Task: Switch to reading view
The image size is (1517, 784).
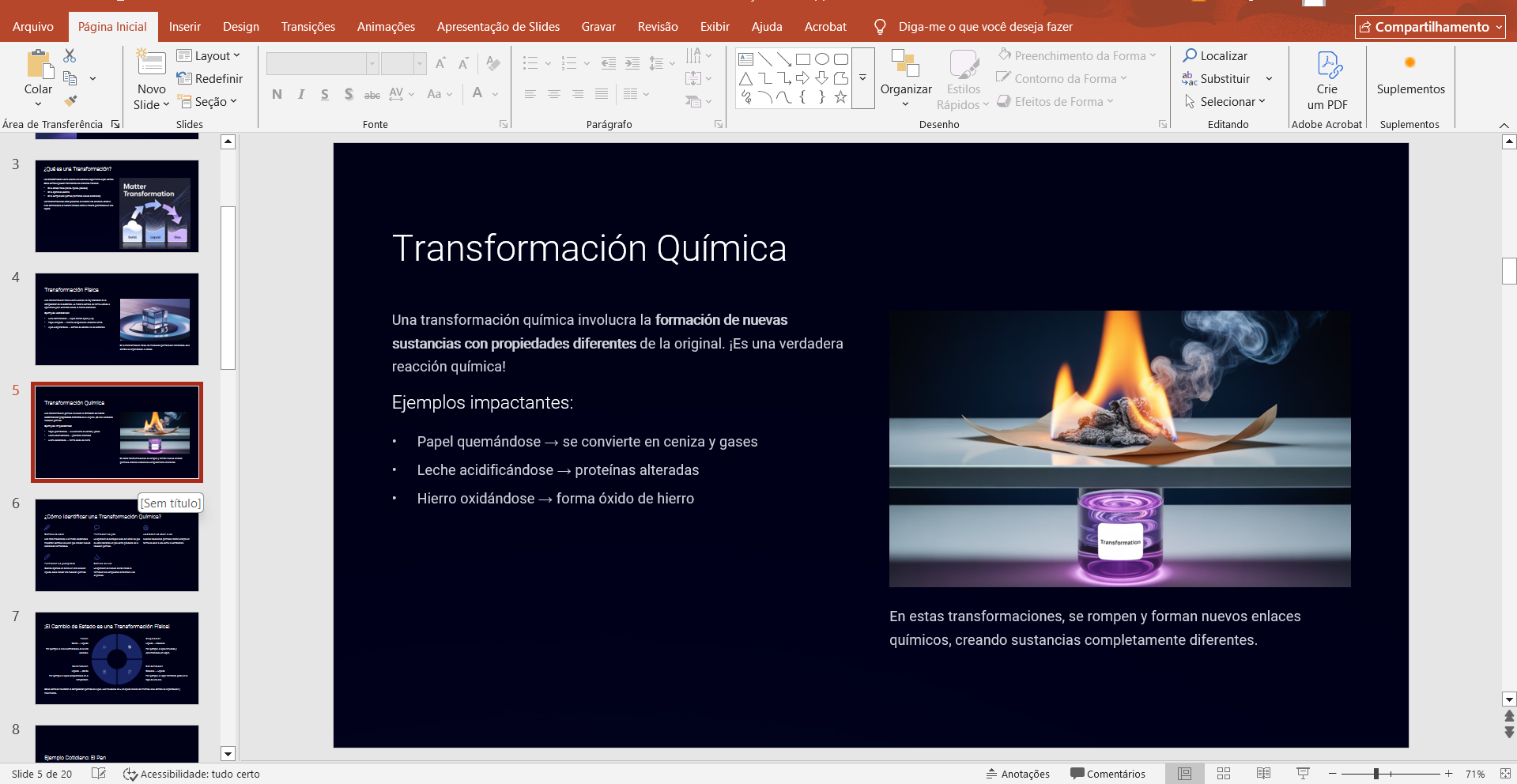Action: 1263,774
